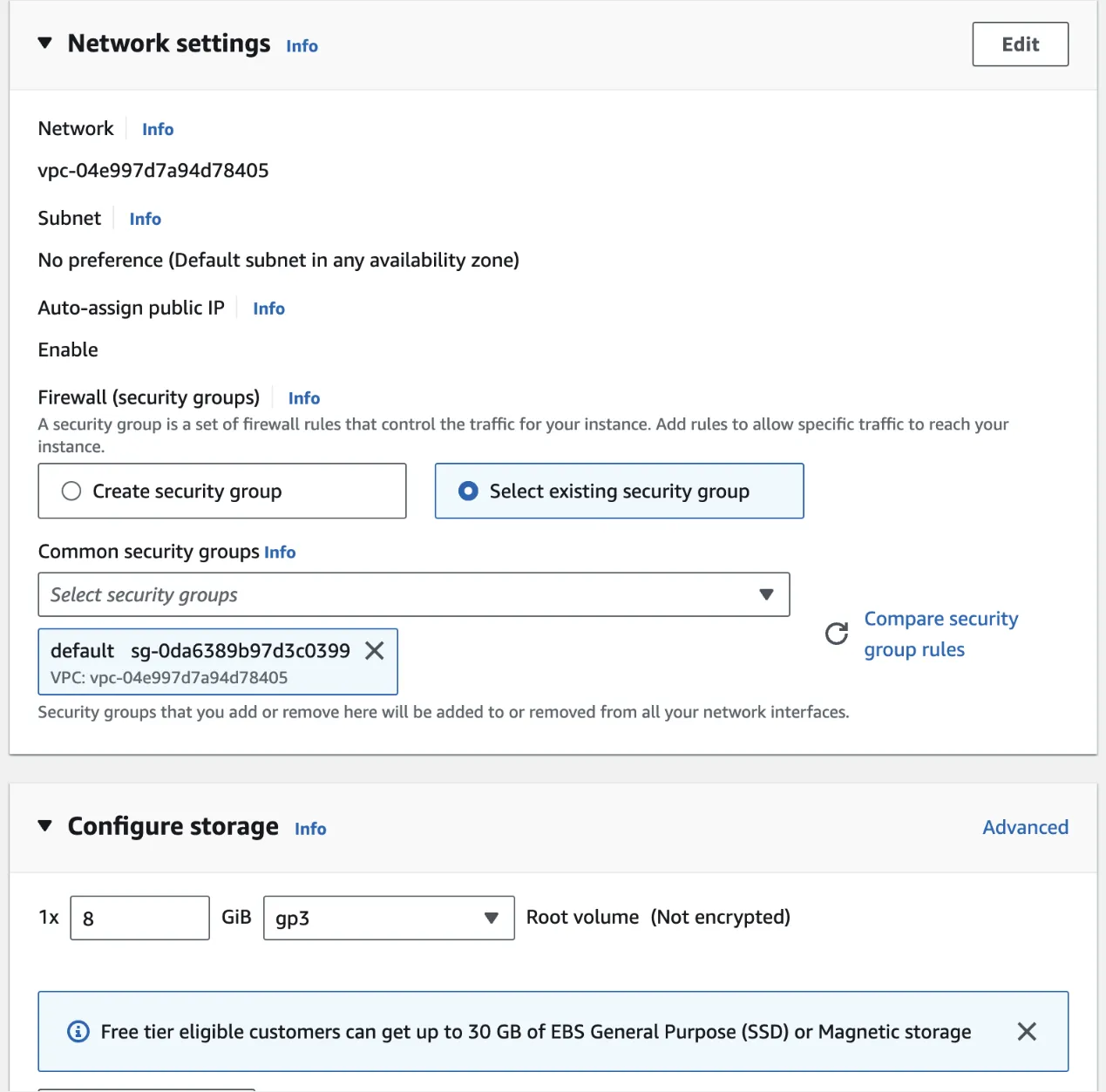The height and width of the screenshot is (1092, 1106).
Task: Select the Select existing security group option
Action: click(x=469, y=491)
